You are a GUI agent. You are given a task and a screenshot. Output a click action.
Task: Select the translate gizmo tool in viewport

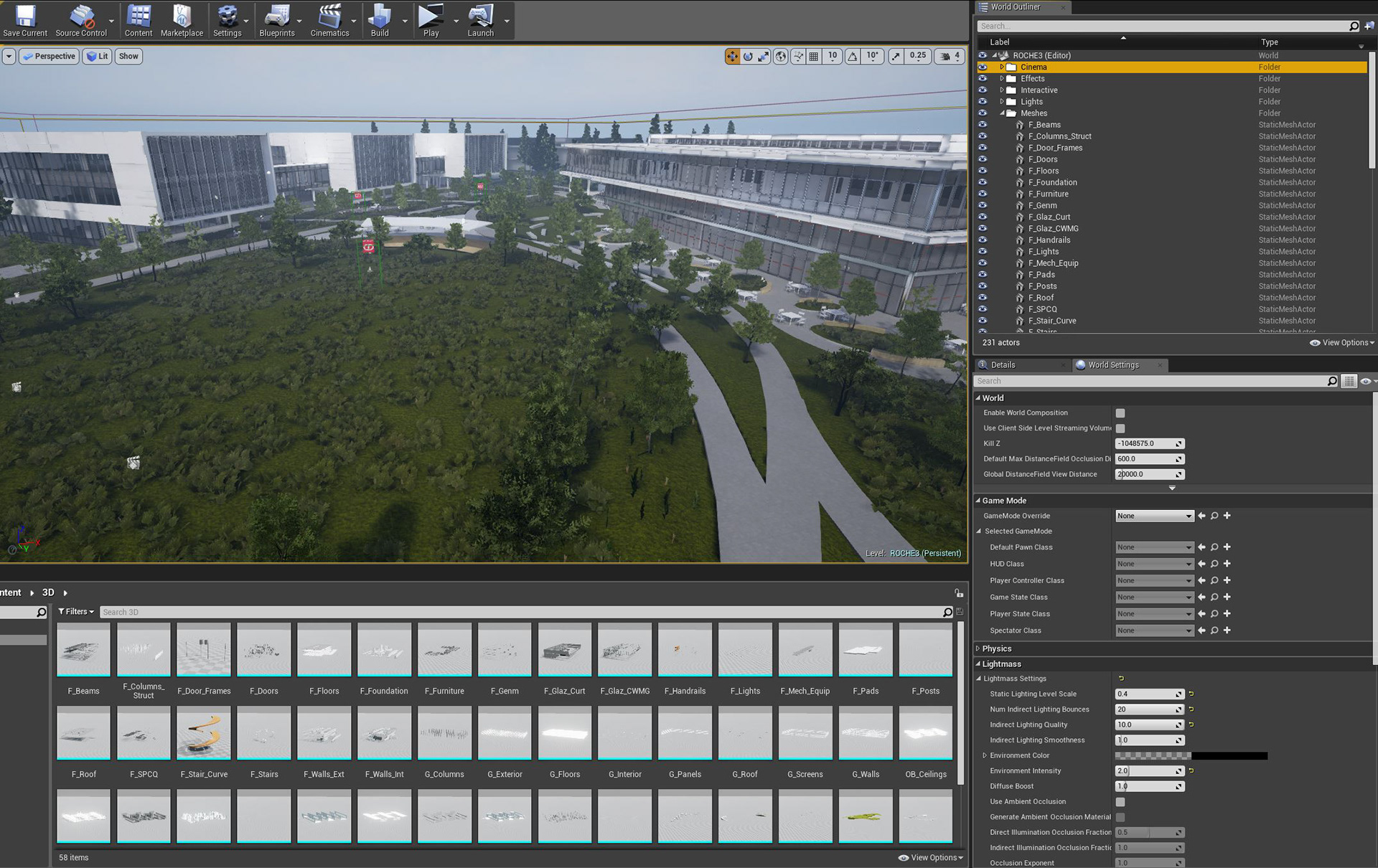[x=732, y=56]
